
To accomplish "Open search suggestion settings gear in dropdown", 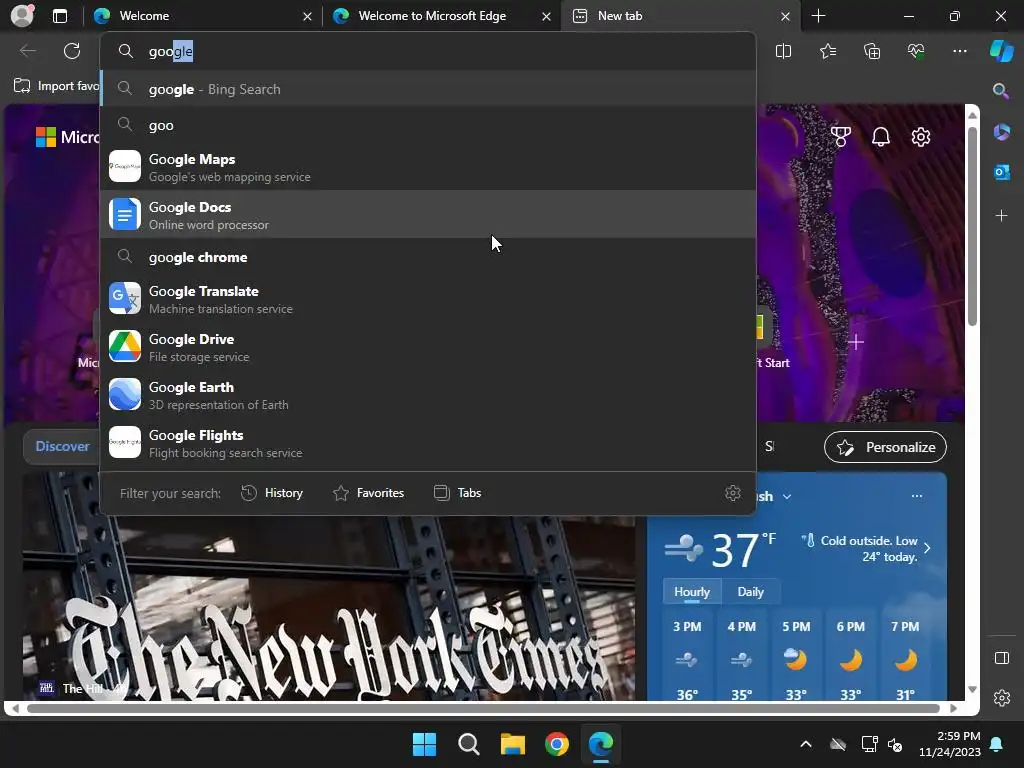I will (733, 493).
